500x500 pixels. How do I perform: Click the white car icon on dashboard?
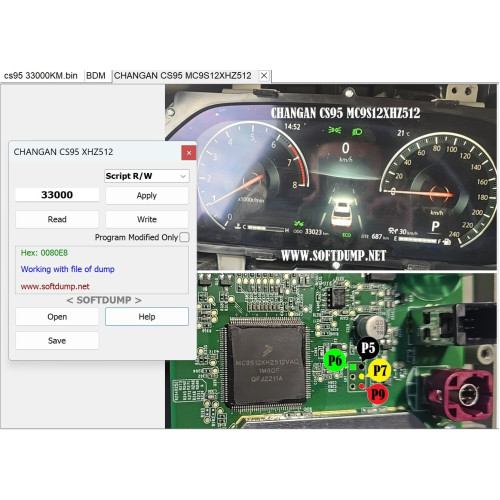(341, 213)
